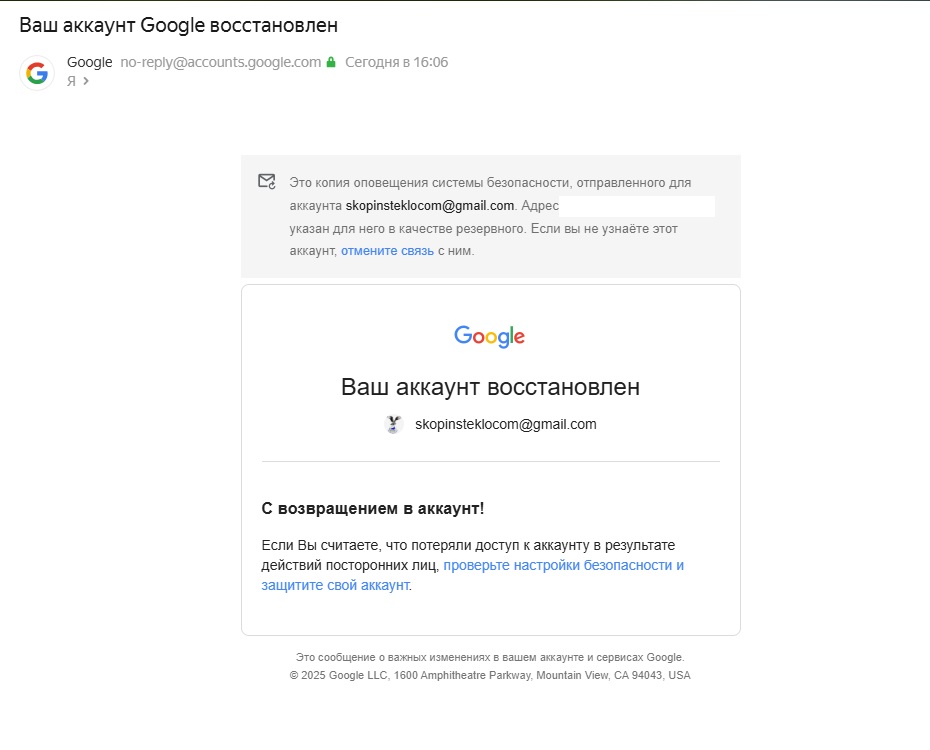Expand recipient details chevron next to Я
This screenshot has height=750, width=930.
tap(86, 81)
